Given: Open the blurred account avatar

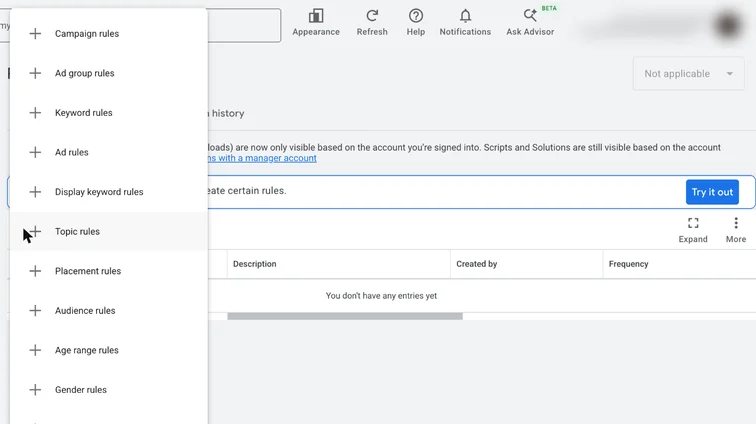Looking at the screenshot, I should click(728, 24).
